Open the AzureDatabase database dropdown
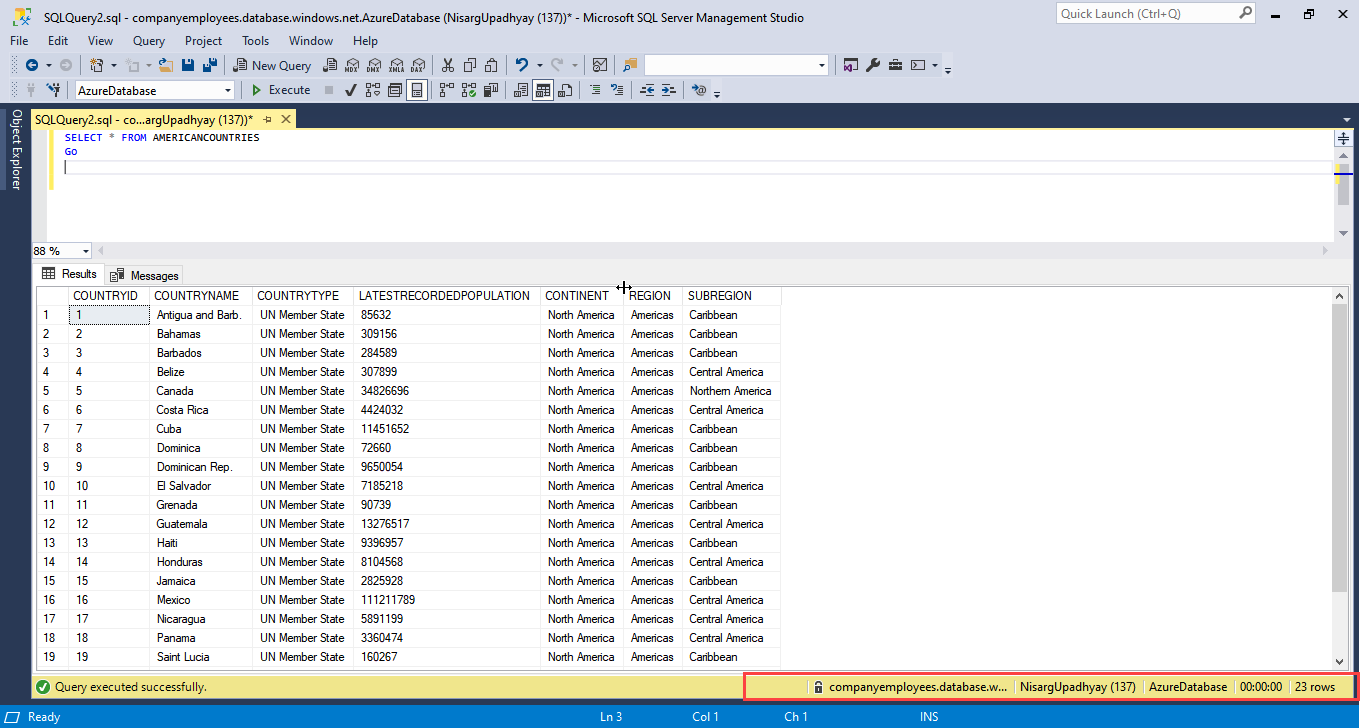The image size is (1360, 728). (x=228, y=90)
